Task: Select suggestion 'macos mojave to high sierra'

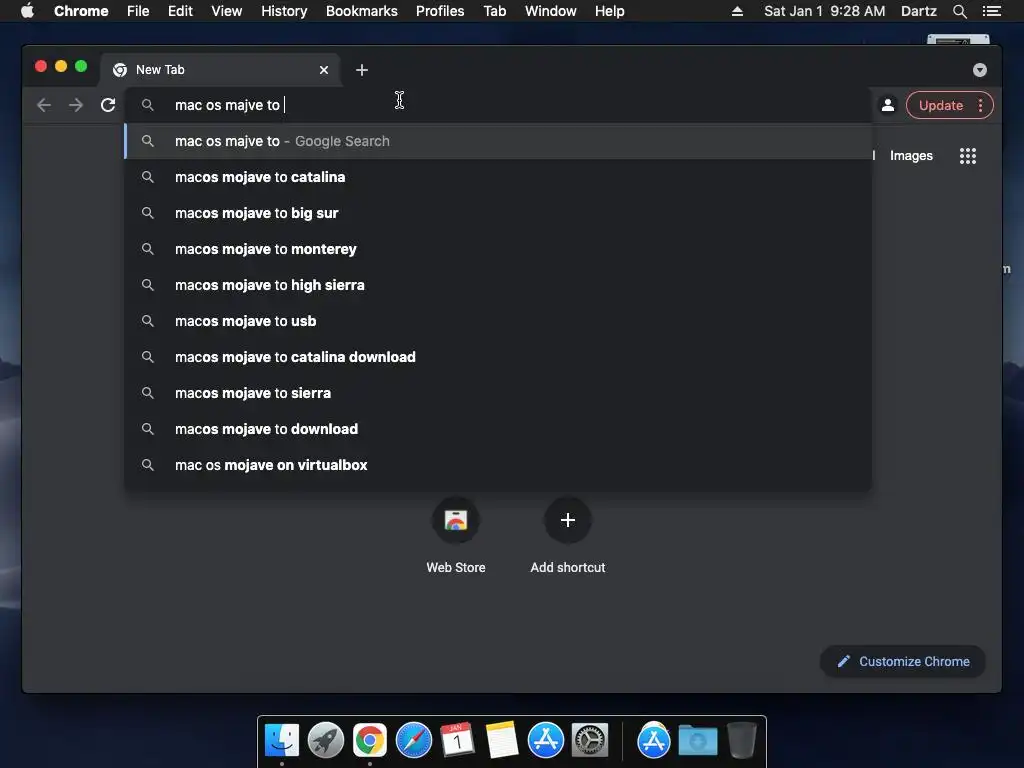Action: [x=498, y=285]
